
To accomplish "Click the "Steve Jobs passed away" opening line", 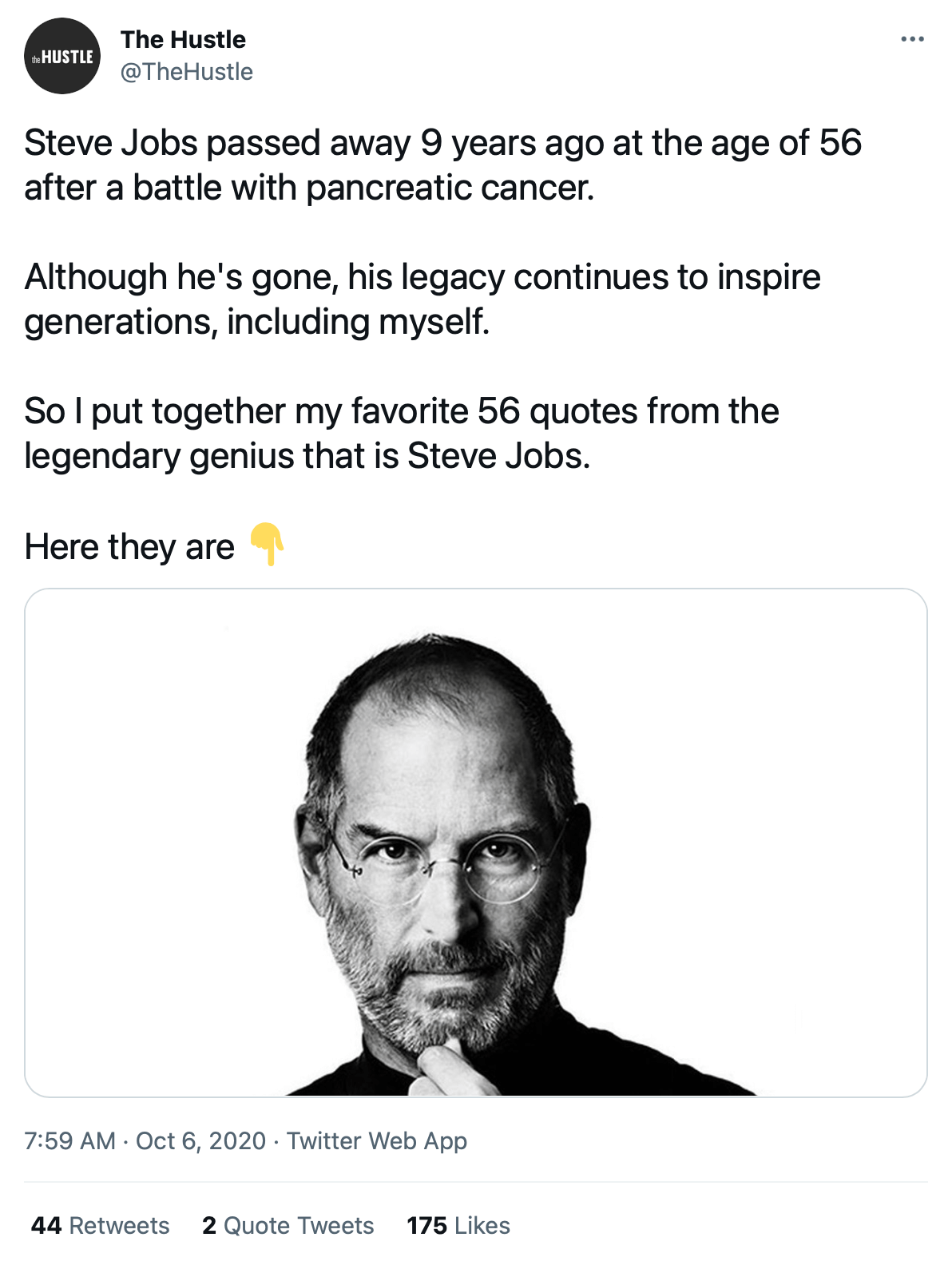I will pyautogui.click(x=217, y=144).
